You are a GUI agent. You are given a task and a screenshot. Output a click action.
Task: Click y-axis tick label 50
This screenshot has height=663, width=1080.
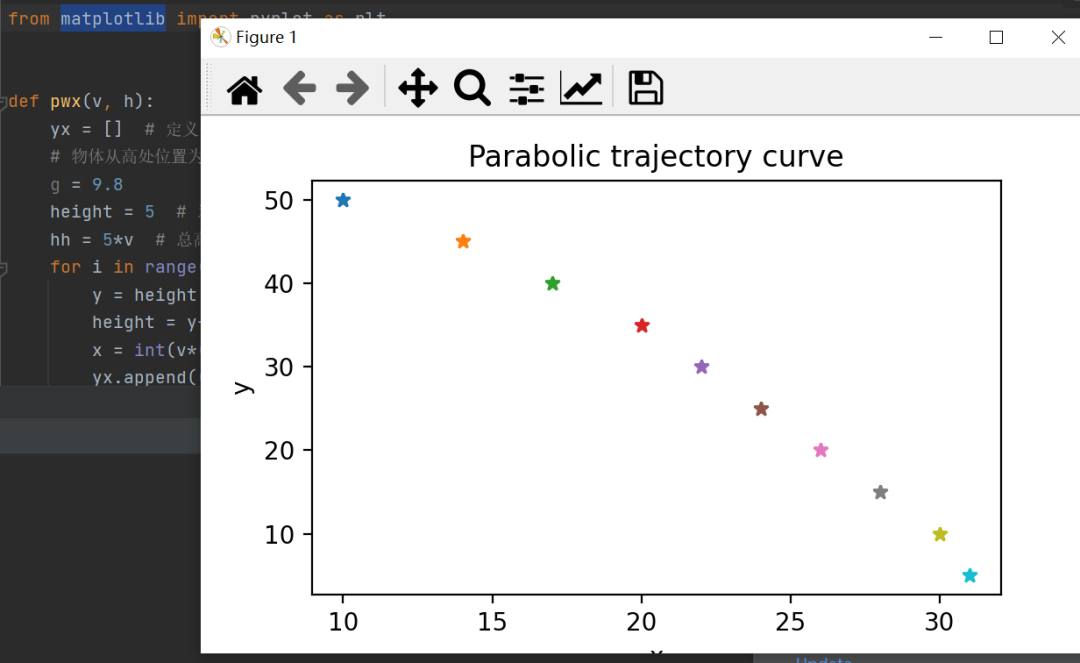[x=279, y=201]
